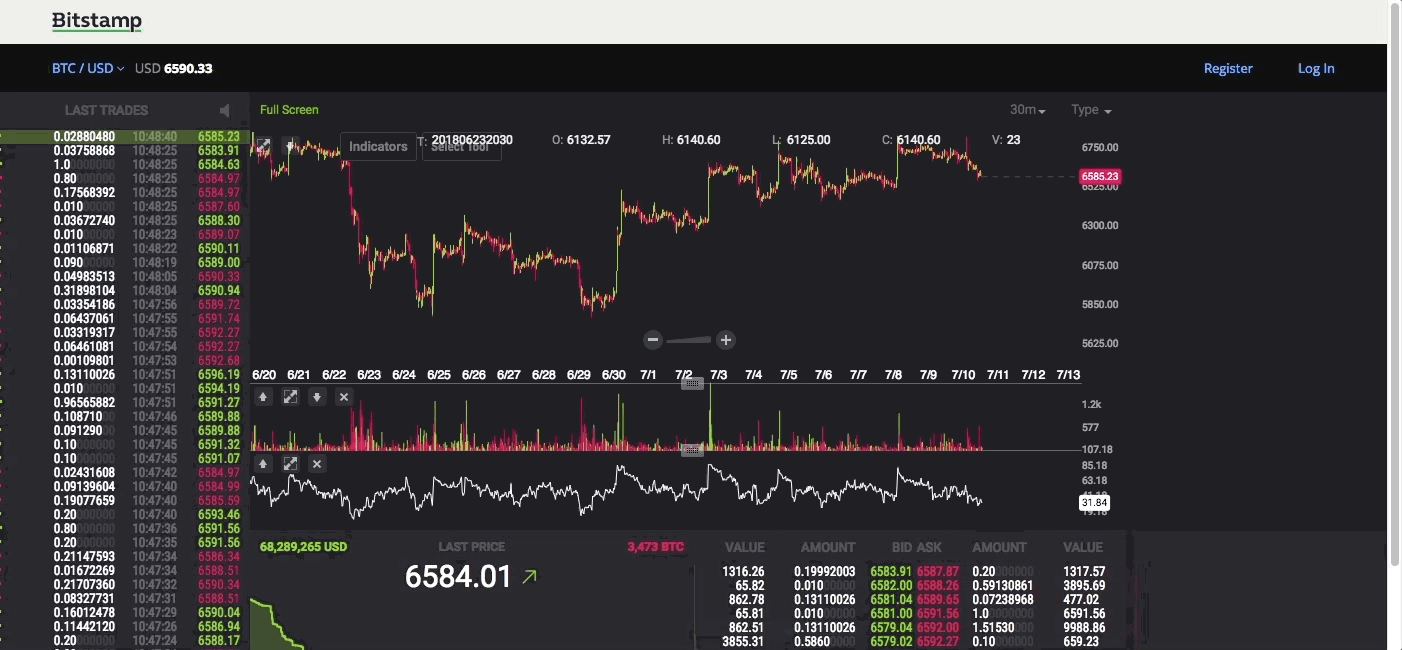1402x650 pixels.
Task: Click 3,473 BTC volume total
Action: click(x=656, y=547)
